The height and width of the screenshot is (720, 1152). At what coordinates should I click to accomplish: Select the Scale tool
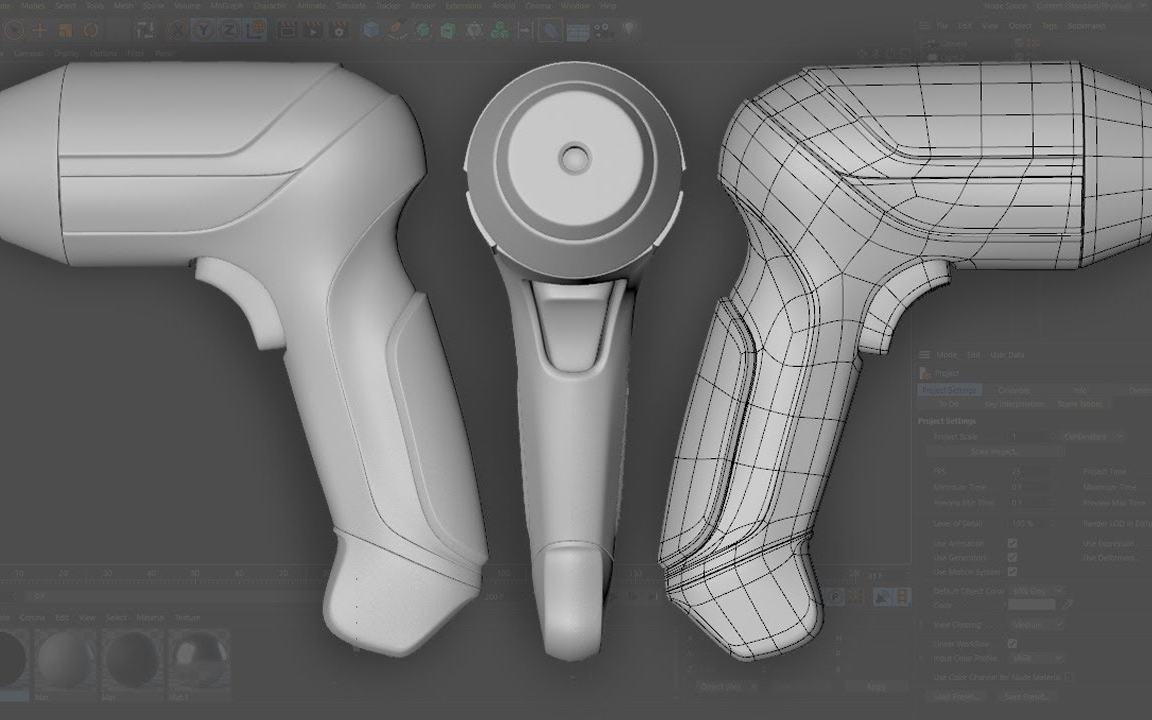(x=65, y=30)
